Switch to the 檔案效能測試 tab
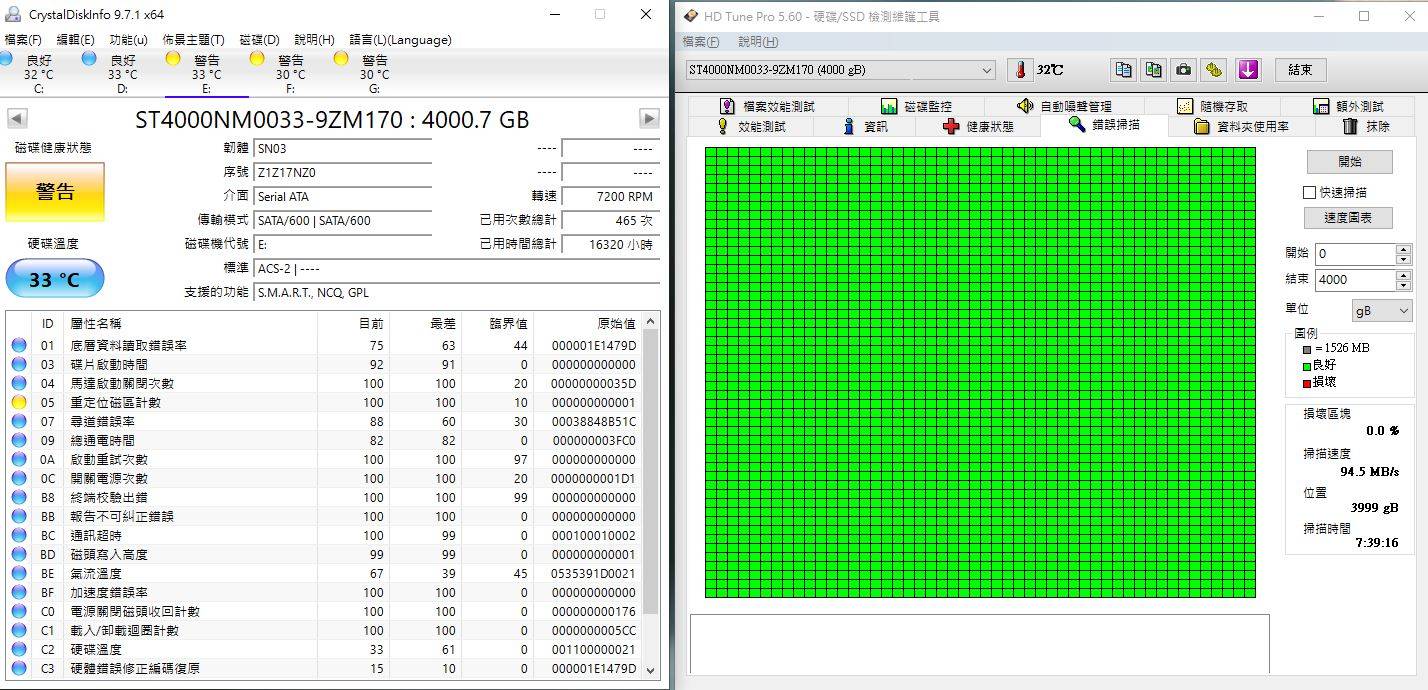 click(x=766, y=106)
